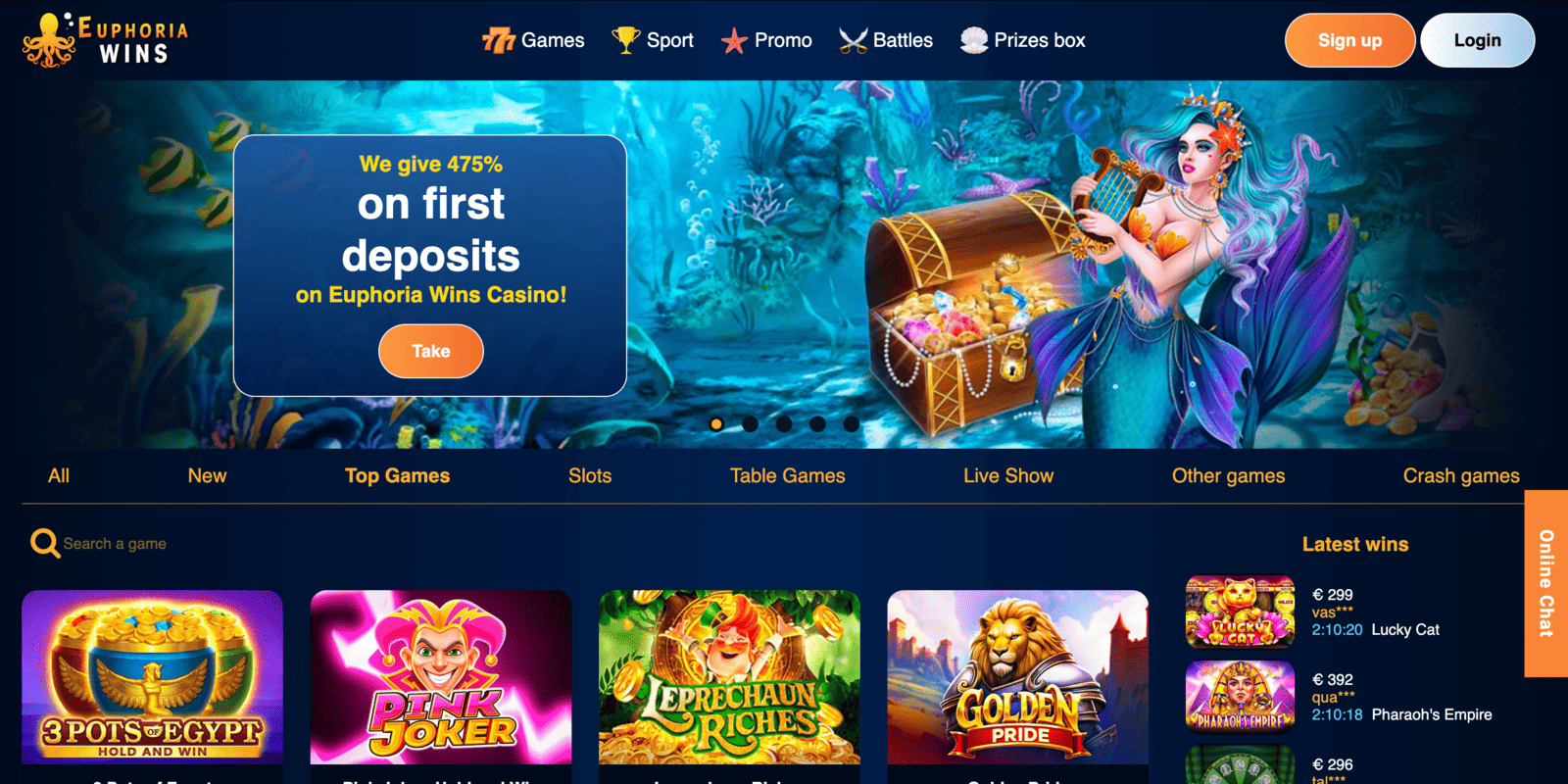The image size is (1568, 784).
Task: Select the Live Show category tab
Action: pos(1008,475)
